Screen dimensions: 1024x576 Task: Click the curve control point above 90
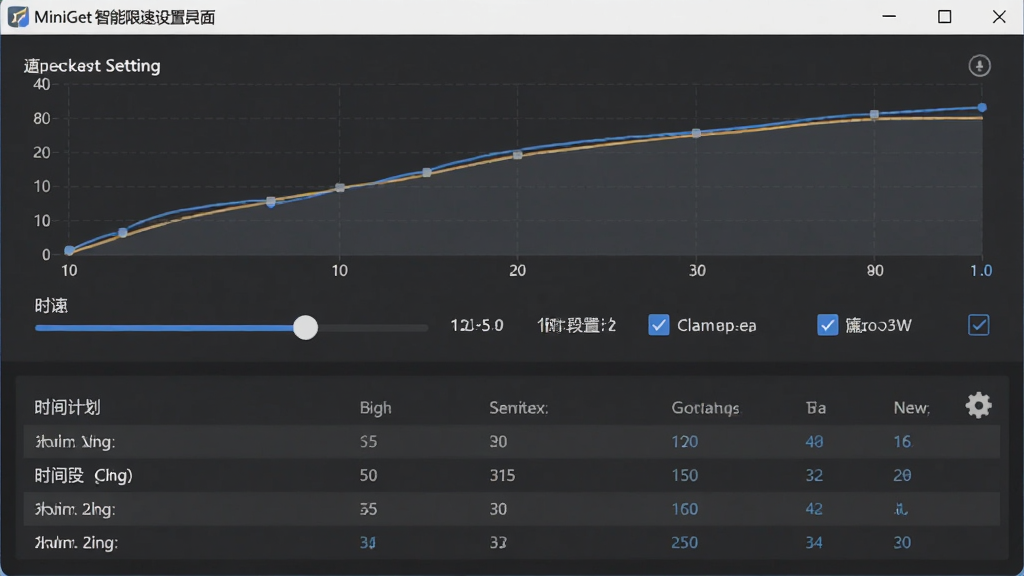(874, 114)
